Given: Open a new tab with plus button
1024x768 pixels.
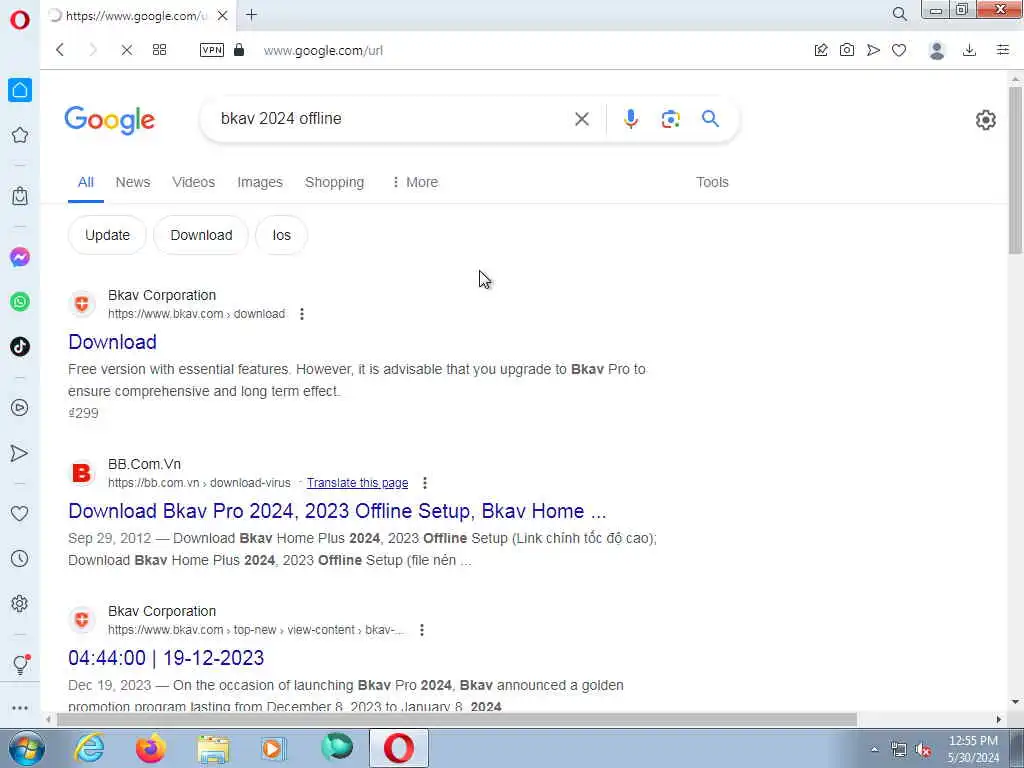Looking at the screenshot, I should pos(251,14).
